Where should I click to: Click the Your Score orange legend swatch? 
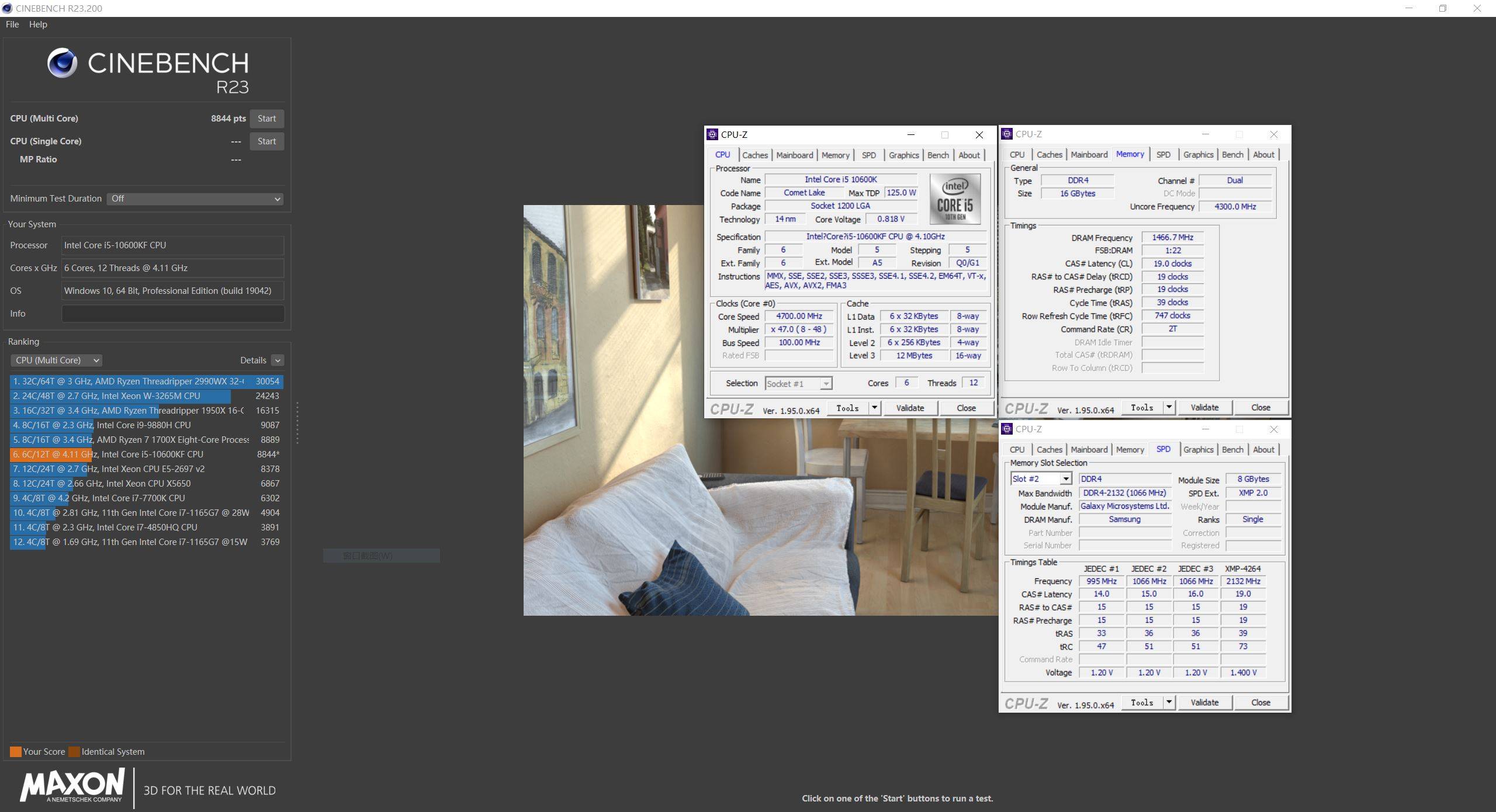click(16, 752)
